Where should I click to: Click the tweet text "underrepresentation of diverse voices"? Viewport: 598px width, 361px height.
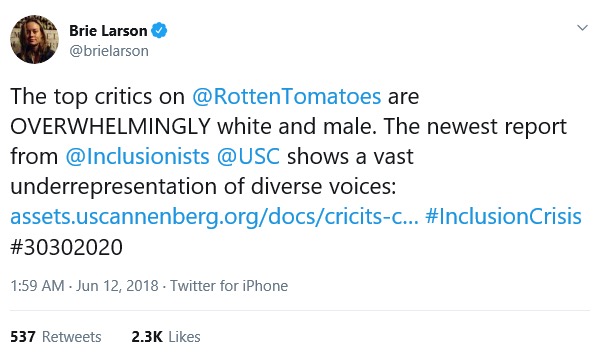click(201, 187)
